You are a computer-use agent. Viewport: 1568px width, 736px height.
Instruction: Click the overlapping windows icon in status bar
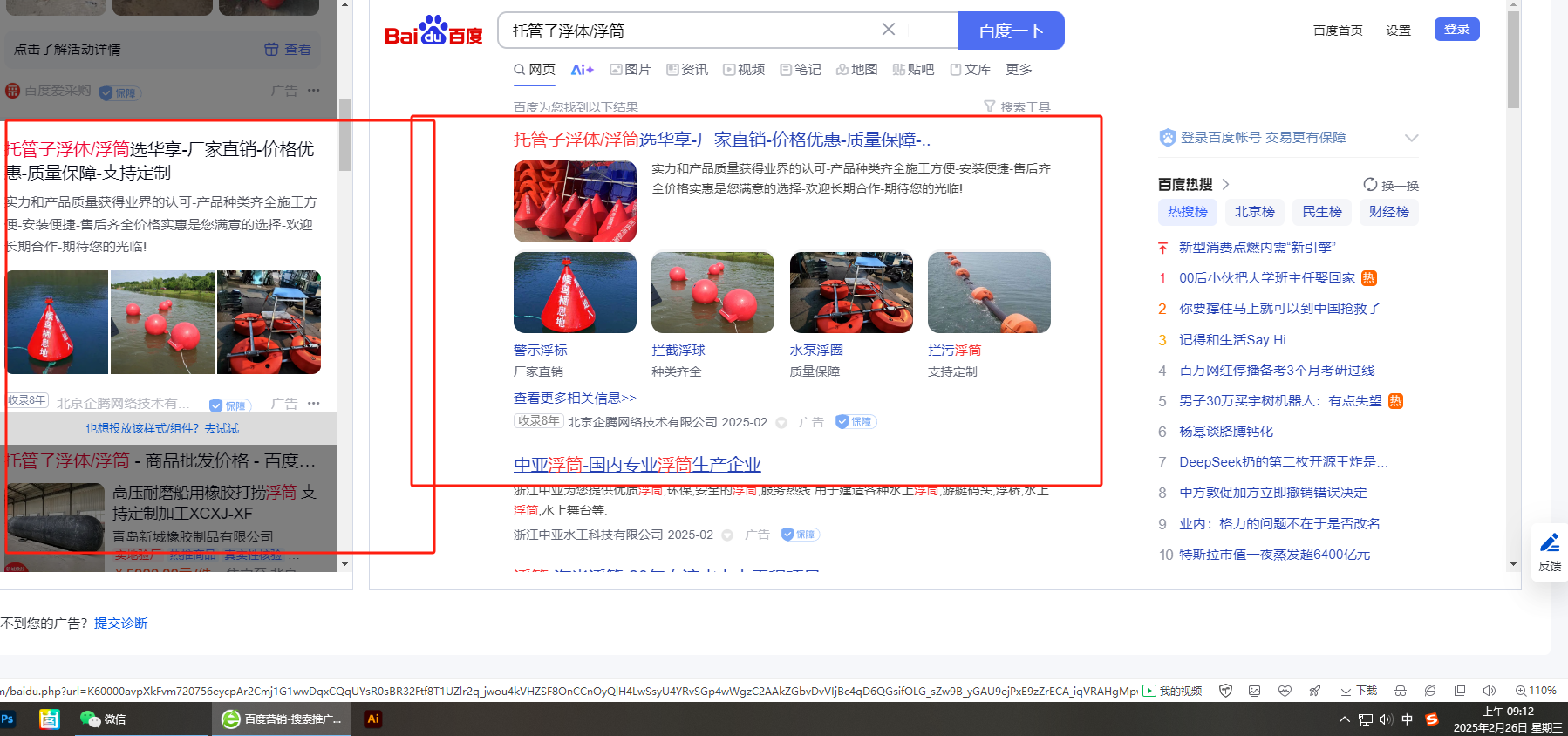pyautogui.click(x=1460, y=692)
